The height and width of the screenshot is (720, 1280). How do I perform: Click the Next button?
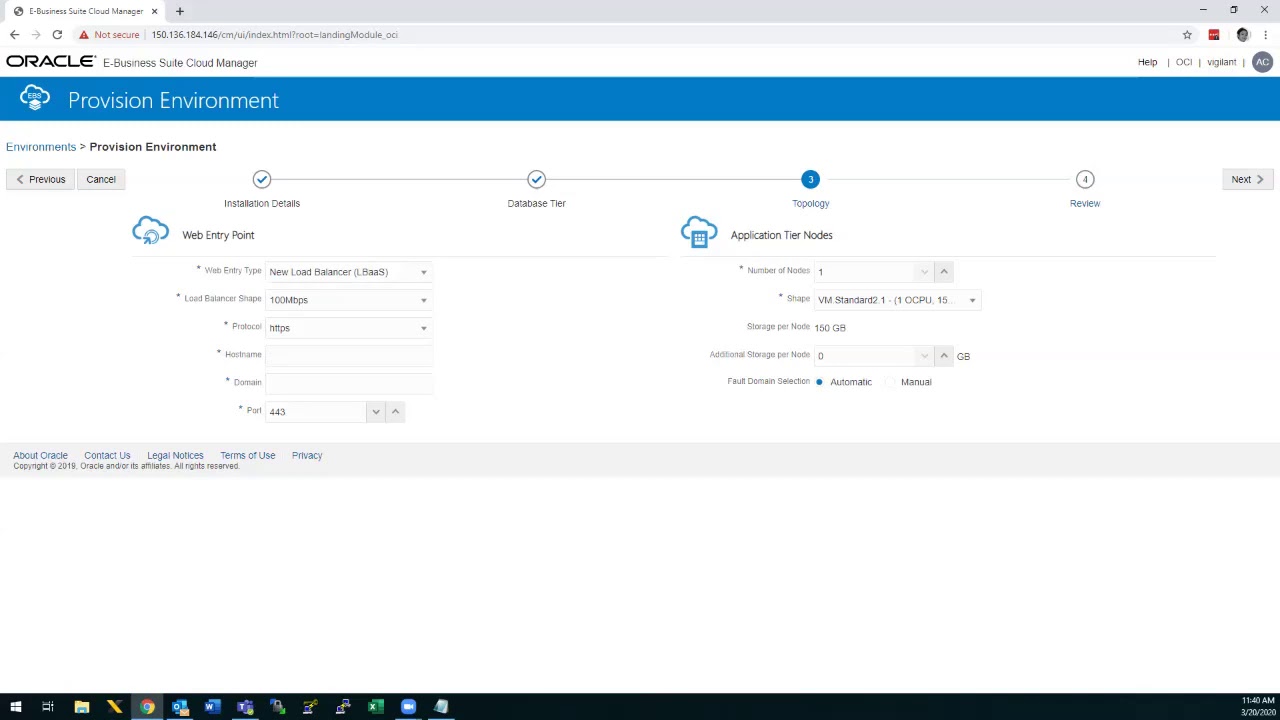tap(1247, 179)
